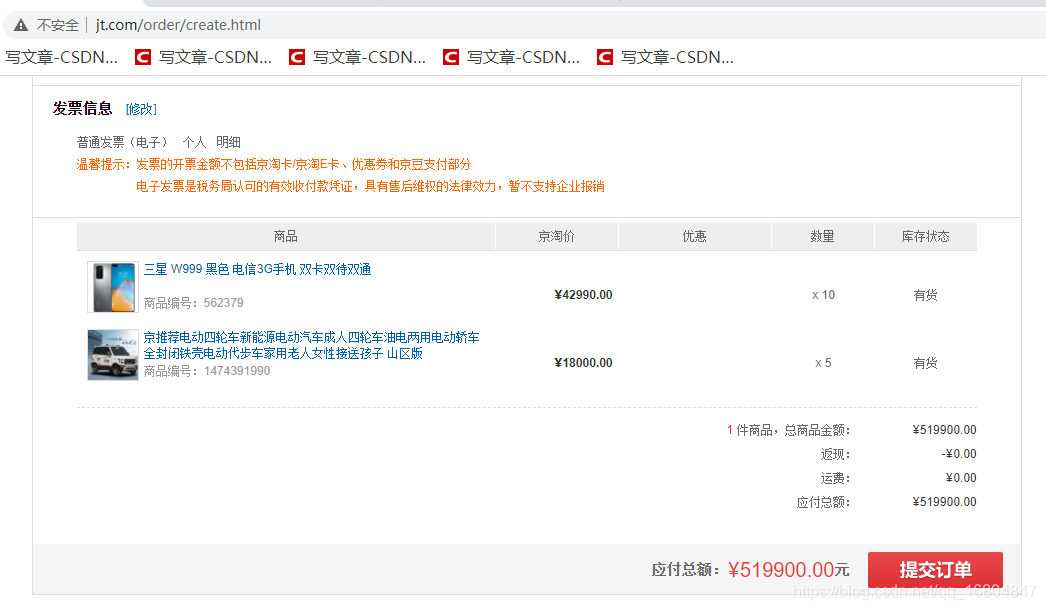Click 有货 status in Samsung phone row
Image resolution: width=1046 pixels, height=610 pixels.
pyautogui.click(x=925, y=295)
